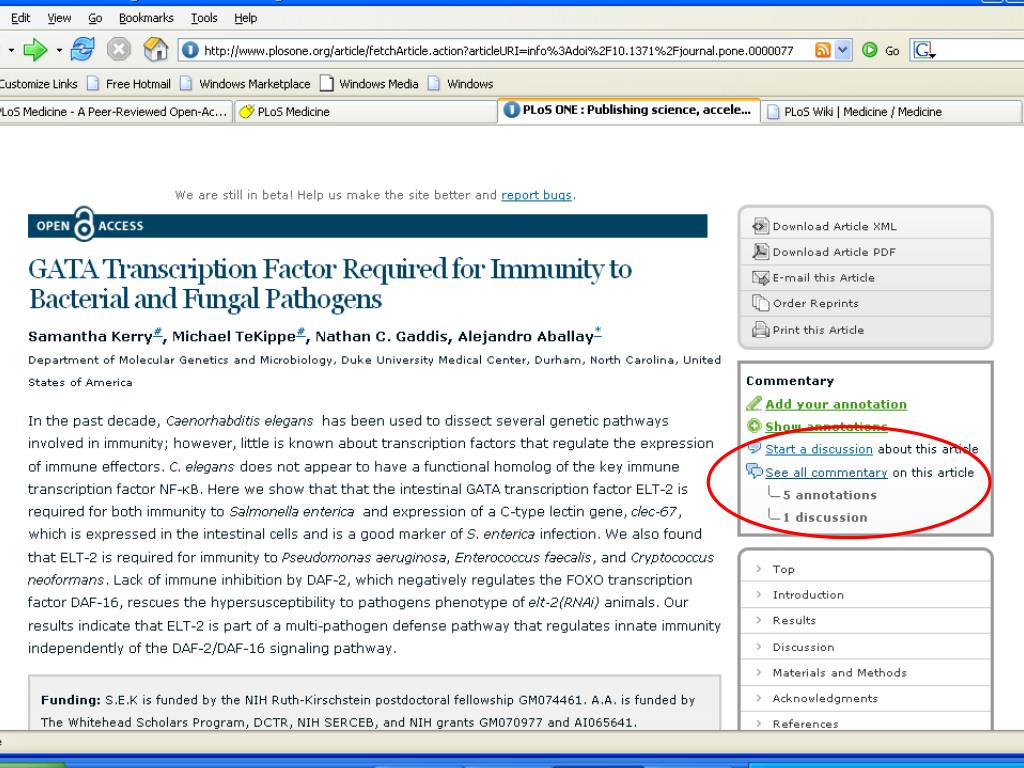Image resolution: width=1024 pixels, height=768 pixels.
Task: Click footnote marker after Samantha Kerry
Action: tap(157, 332)
